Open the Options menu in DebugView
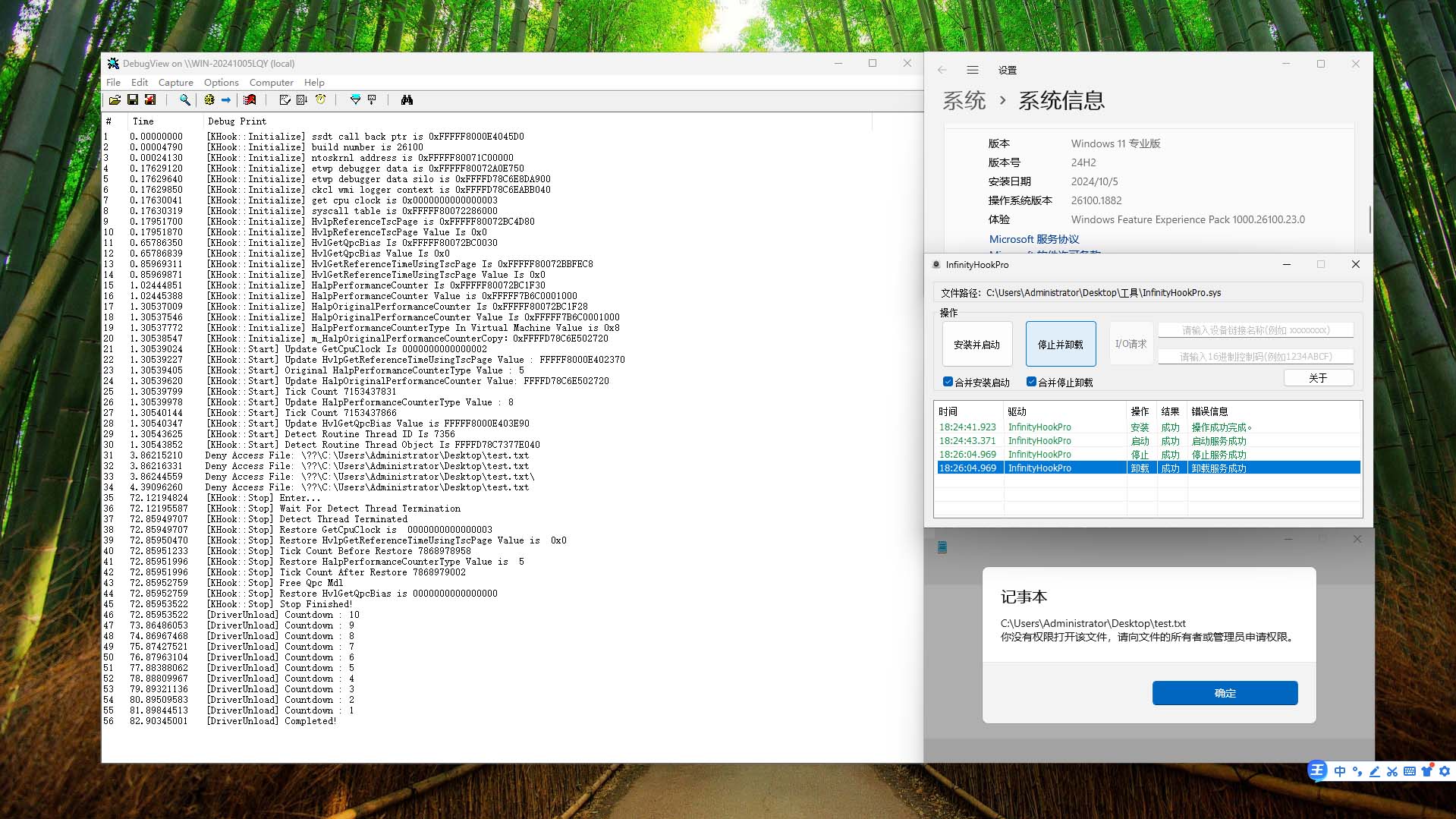 [222, 82]
